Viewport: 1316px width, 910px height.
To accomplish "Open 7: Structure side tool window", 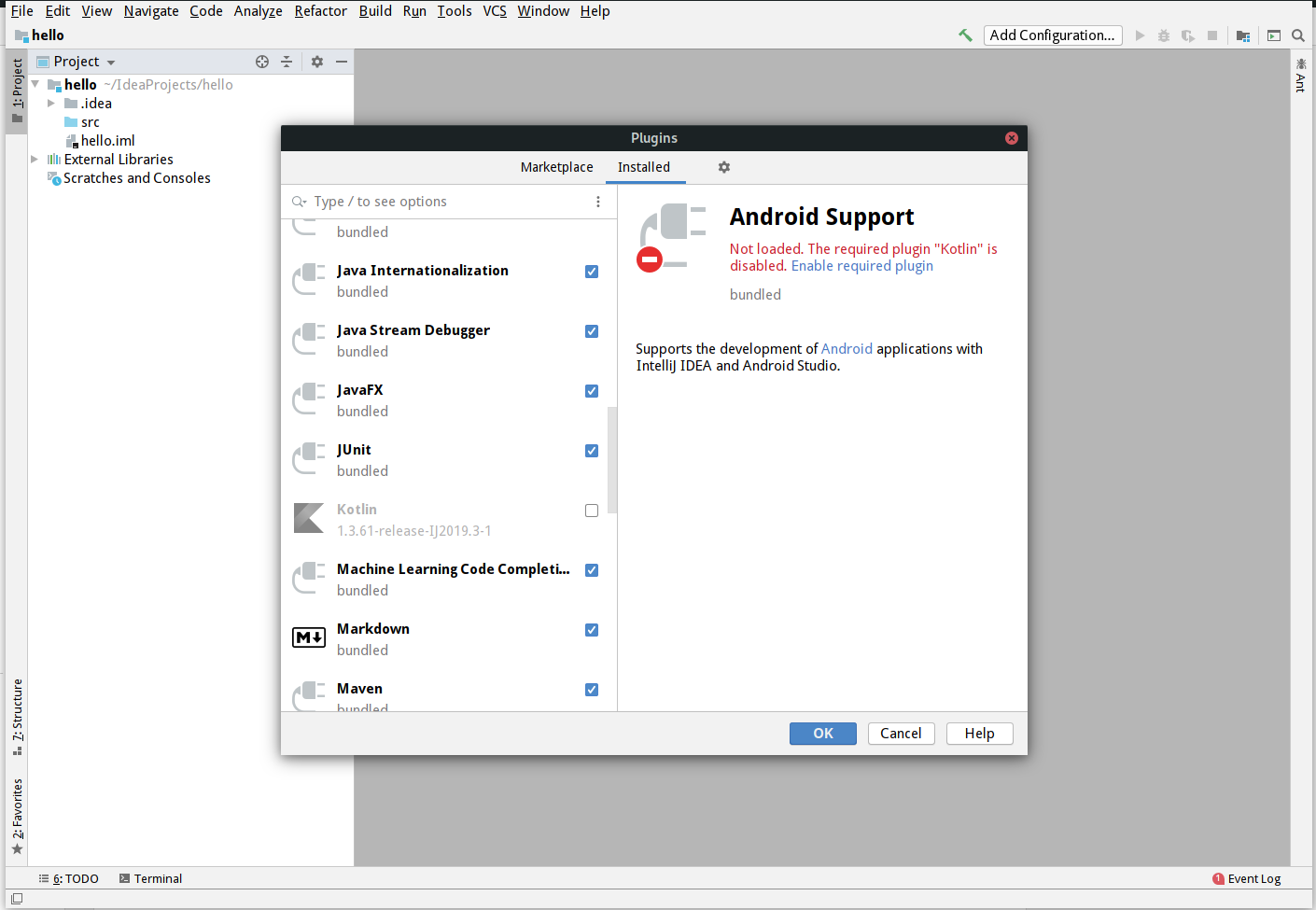I will tap(17, 717).
